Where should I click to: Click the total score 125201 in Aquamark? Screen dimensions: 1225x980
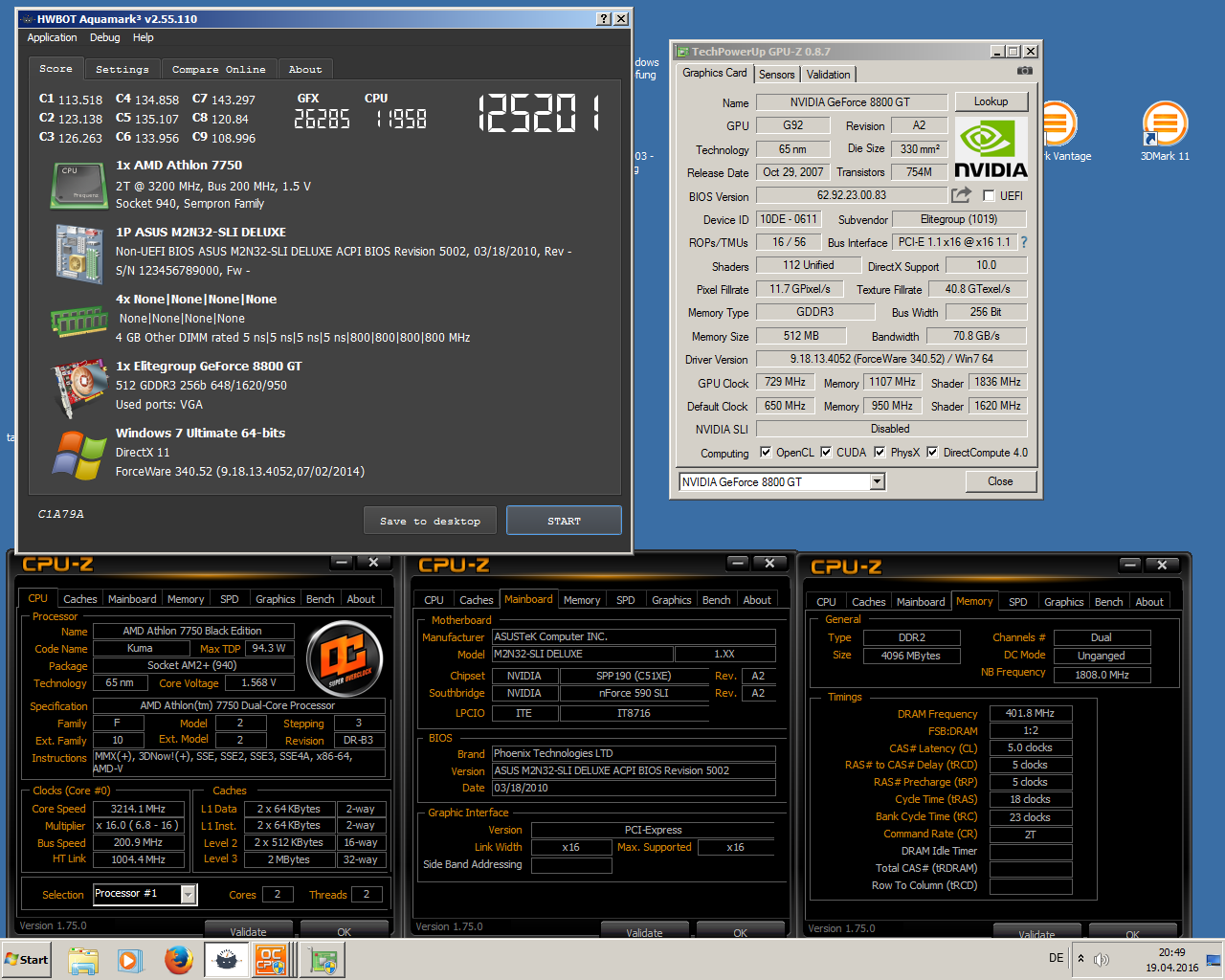539,114
